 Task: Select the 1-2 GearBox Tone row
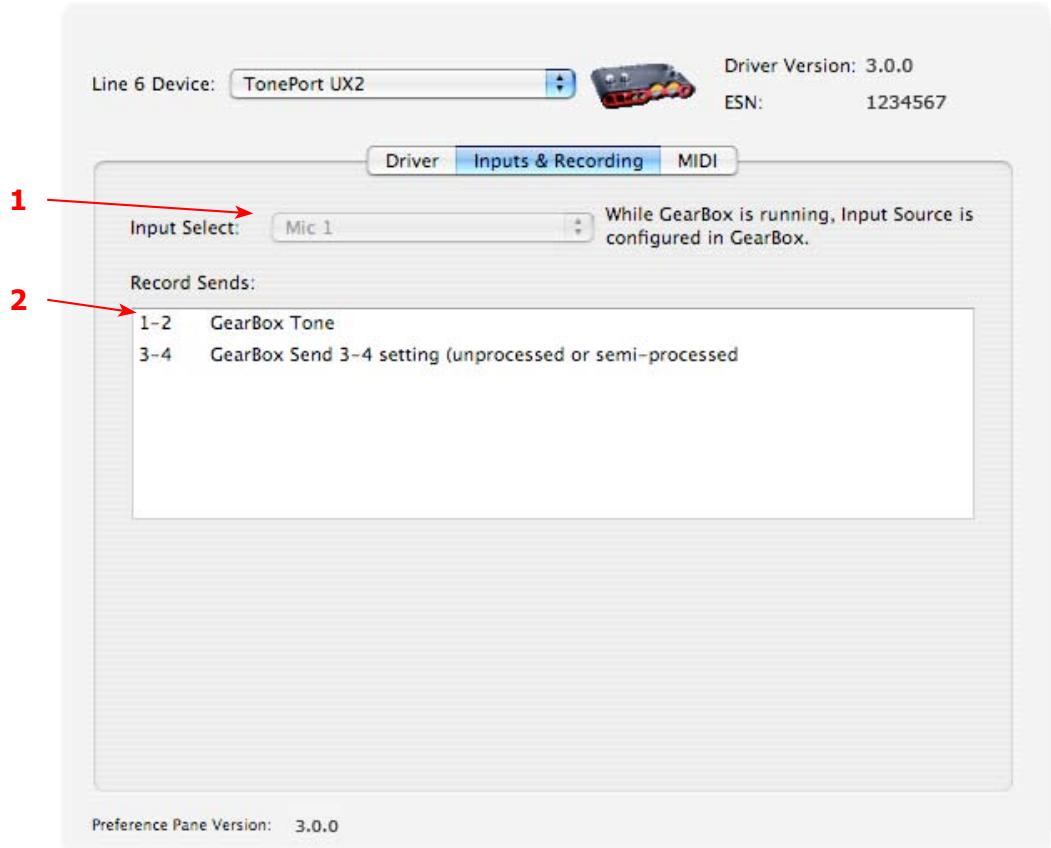coord(553,323)
